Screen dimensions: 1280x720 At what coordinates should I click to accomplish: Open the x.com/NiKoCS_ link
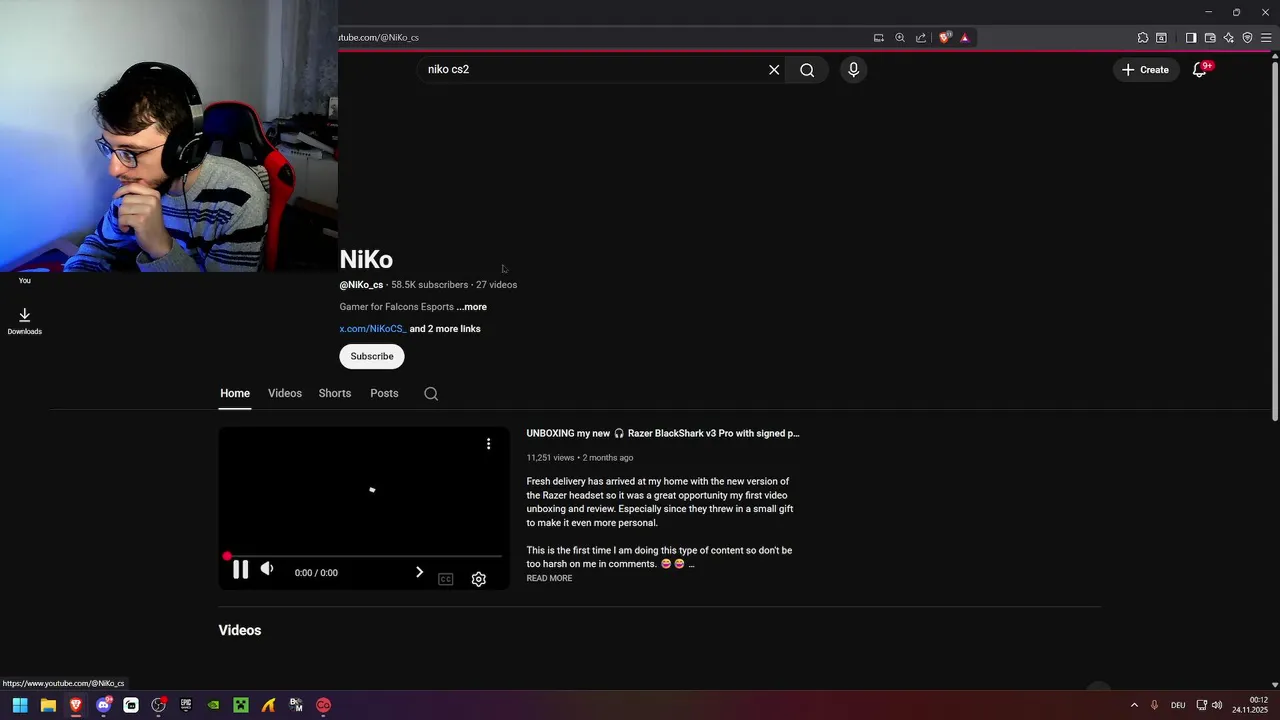372,329
